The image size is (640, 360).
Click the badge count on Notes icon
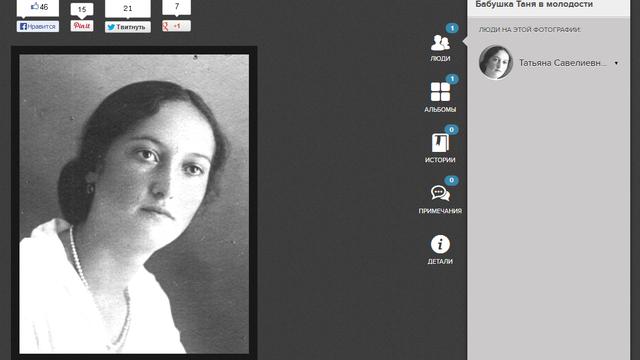point(451,180)
